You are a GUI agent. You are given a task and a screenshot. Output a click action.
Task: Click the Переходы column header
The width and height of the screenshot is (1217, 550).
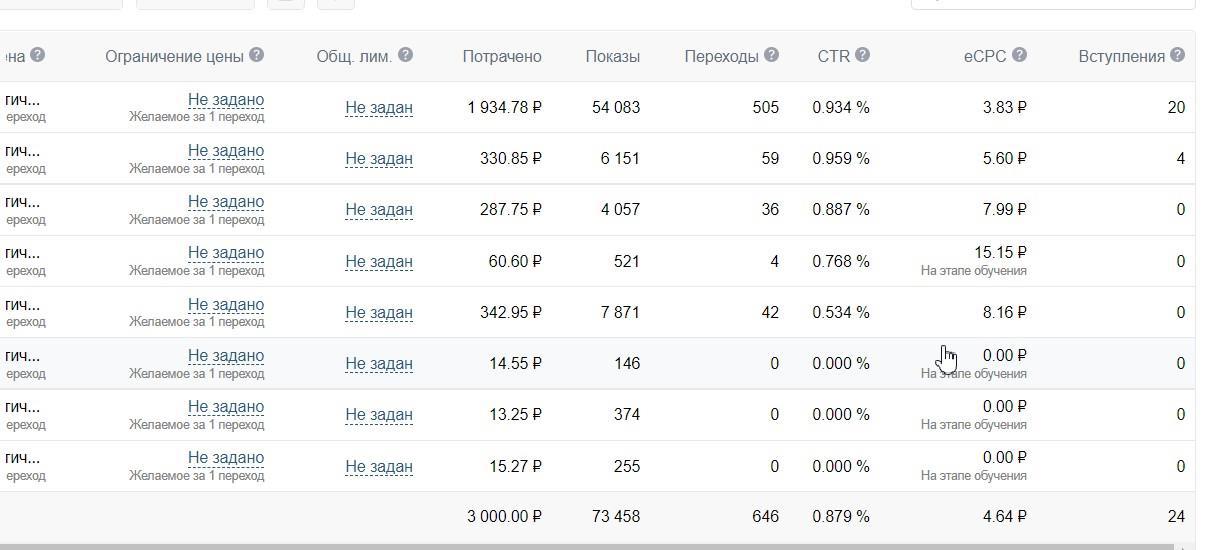coord(721,57)
